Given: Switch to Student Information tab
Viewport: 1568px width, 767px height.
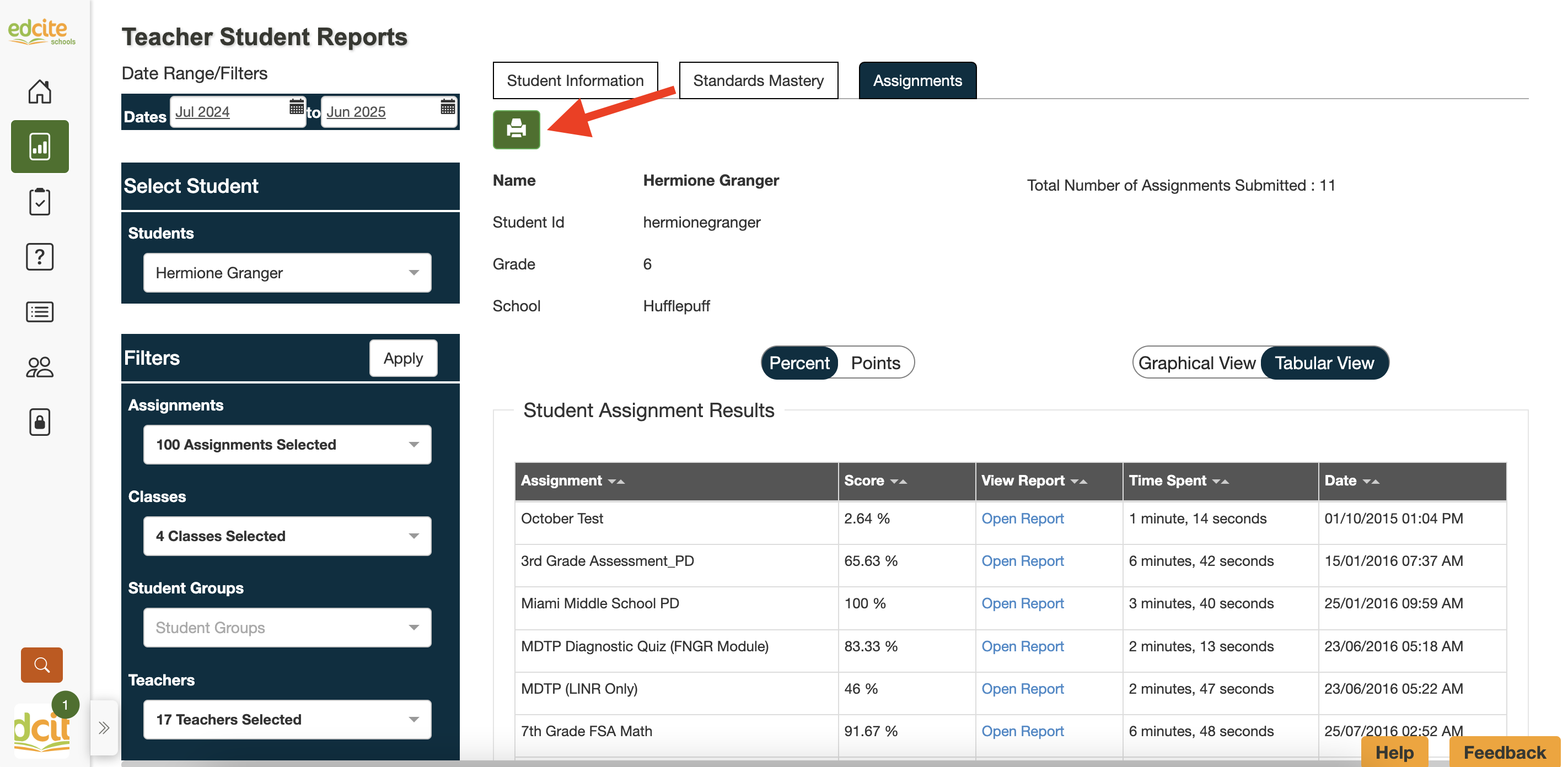Looking at the screenshot, I should (574, 80).
